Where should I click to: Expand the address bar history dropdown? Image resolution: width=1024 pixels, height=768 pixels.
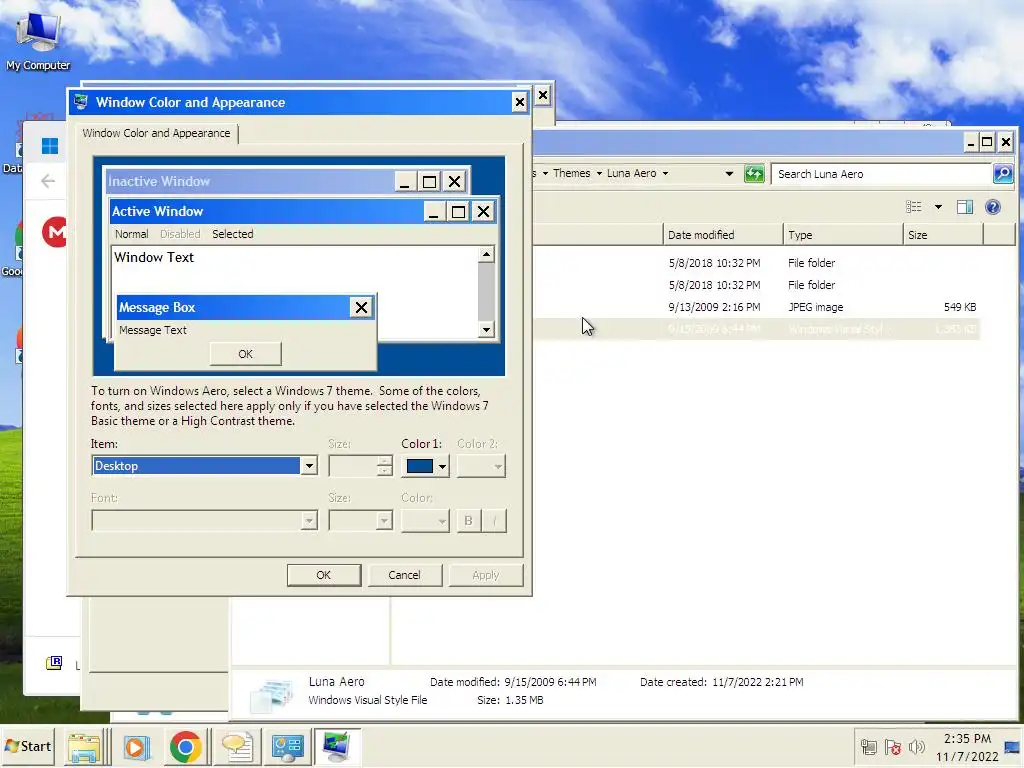pos(729,174)
